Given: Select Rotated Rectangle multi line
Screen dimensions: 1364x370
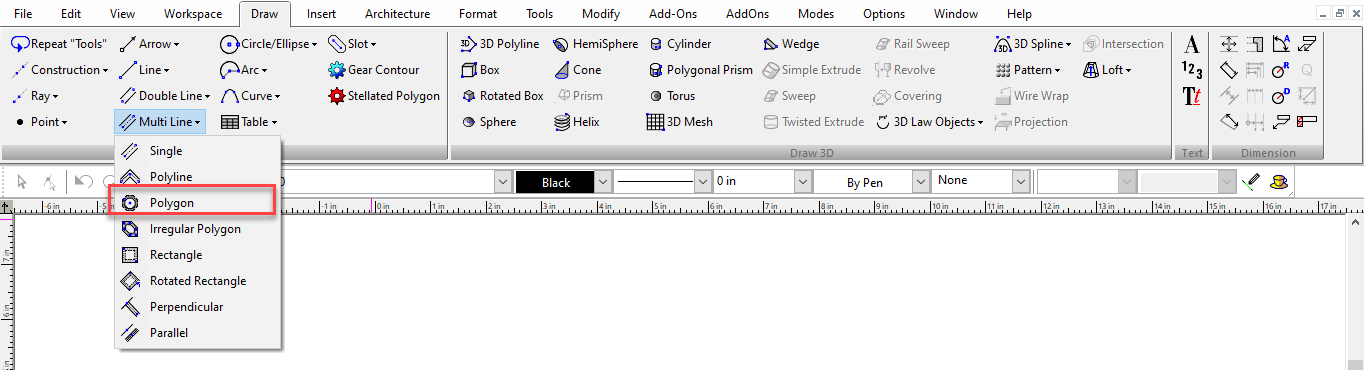Looking at the screenshot, I should pos(198,281).
